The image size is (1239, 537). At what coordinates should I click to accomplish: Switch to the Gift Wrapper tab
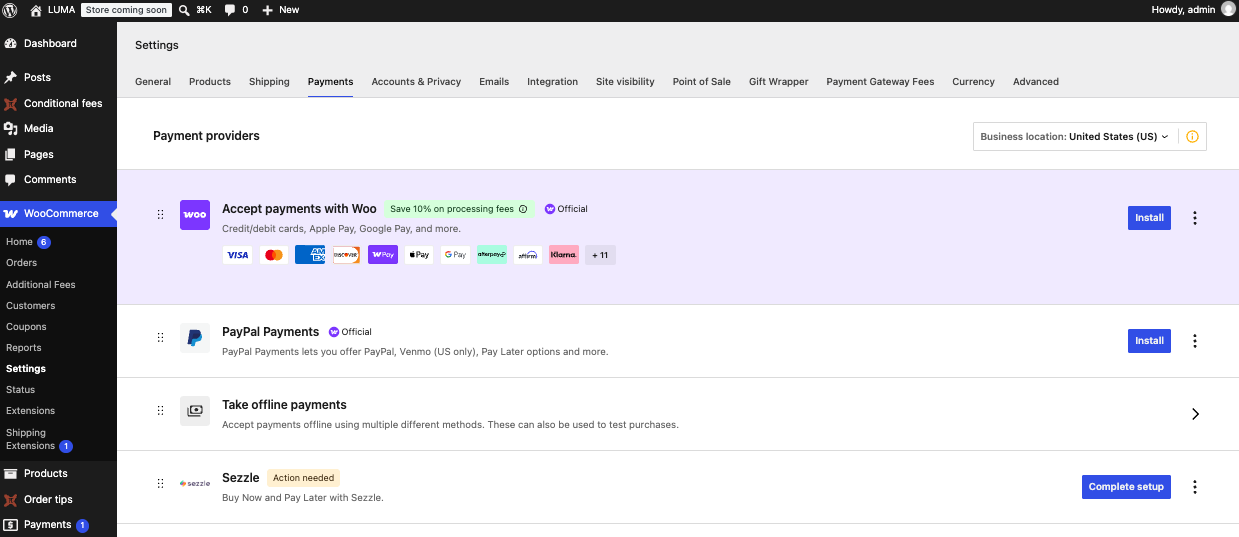pos(778,82)
